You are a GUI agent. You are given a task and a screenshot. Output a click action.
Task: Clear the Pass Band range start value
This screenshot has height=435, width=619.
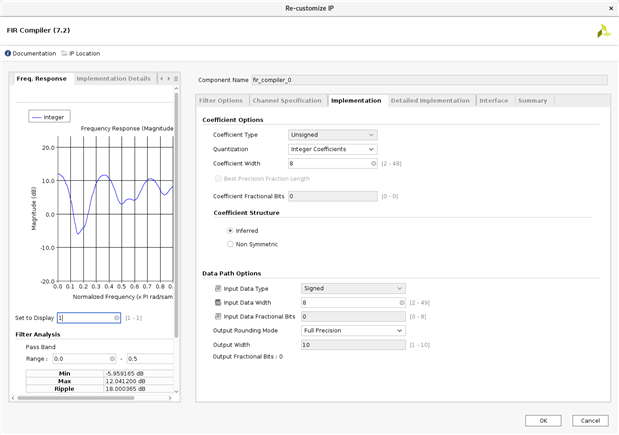(112, 358)
